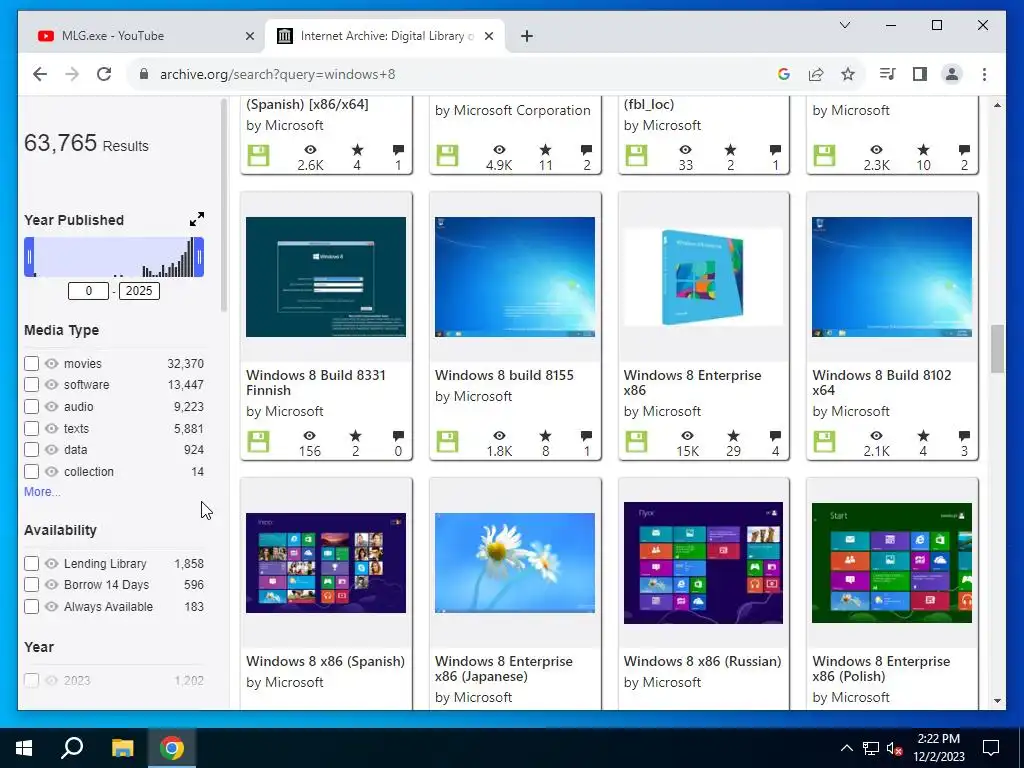Click muted volume icon in tray
The height and width of the screenshot is (768, 1024).
coord(894,748)
